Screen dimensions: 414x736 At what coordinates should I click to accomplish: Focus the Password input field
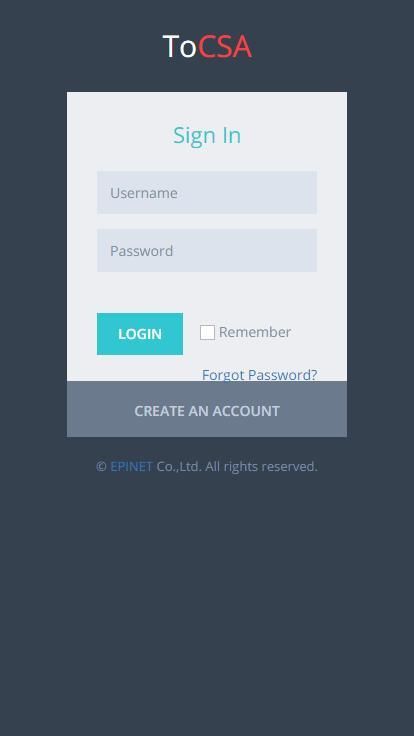click(x=207, y=250)
